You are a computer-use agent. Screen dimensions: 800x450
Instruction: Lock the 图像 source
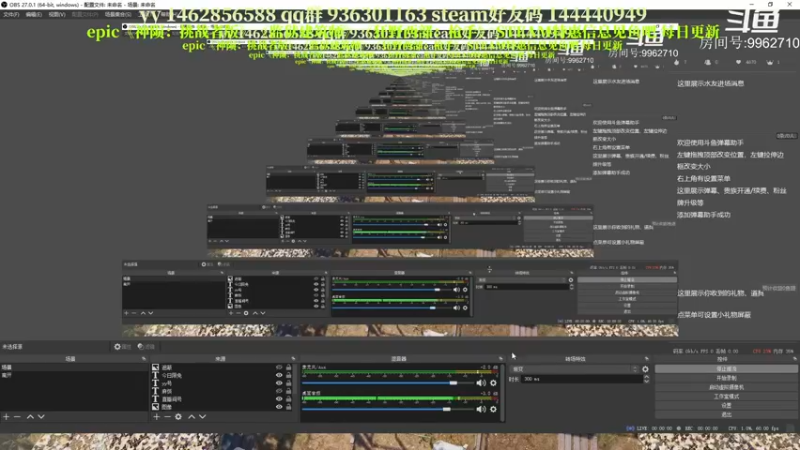[289, 407]
